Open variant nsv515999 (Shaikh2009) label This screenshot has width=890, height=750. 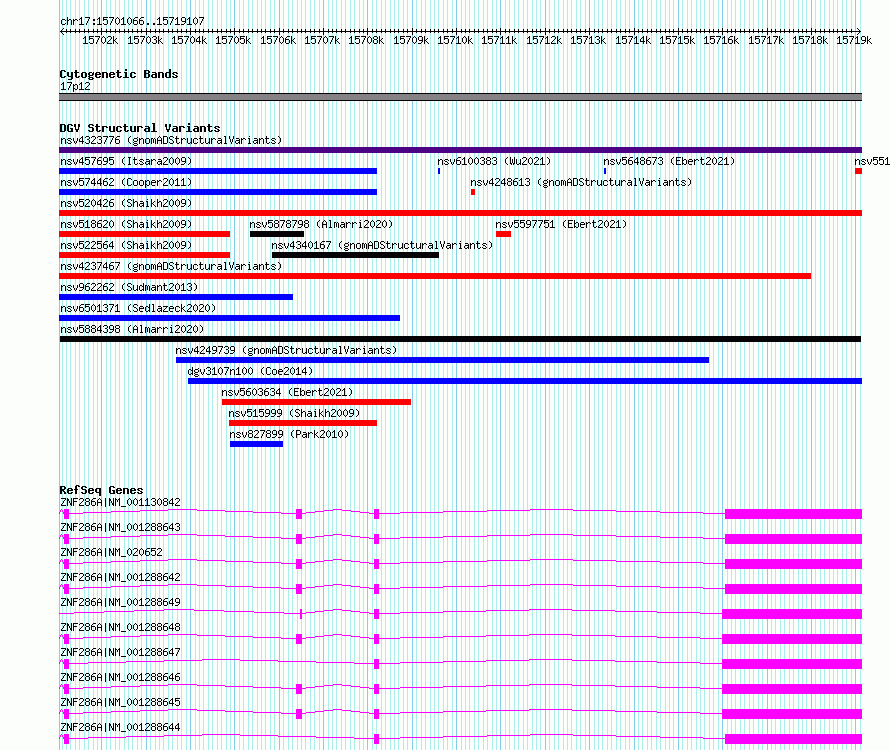pyautogui.click(x=294, y=413)
